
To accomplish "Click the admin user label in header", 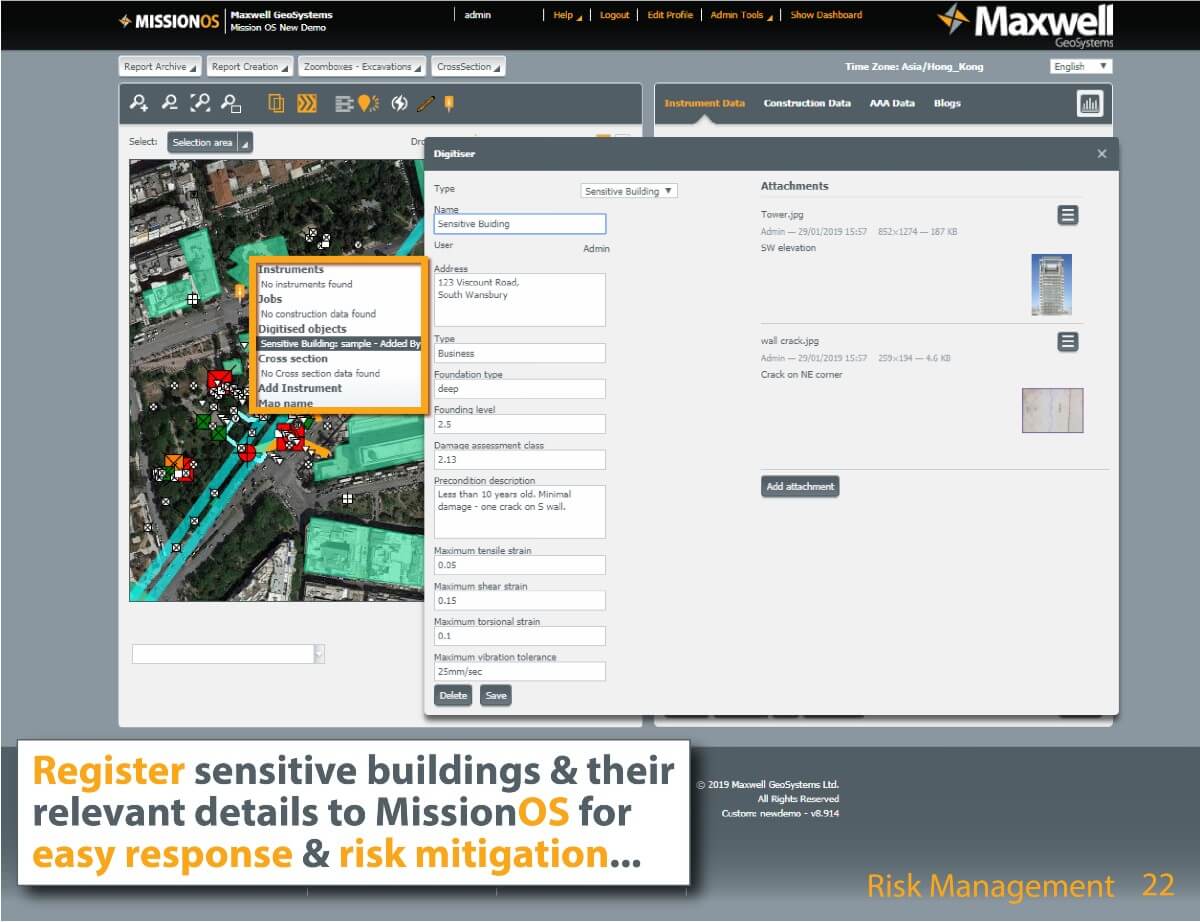I will pyautogui.click(x=478, y=15).
